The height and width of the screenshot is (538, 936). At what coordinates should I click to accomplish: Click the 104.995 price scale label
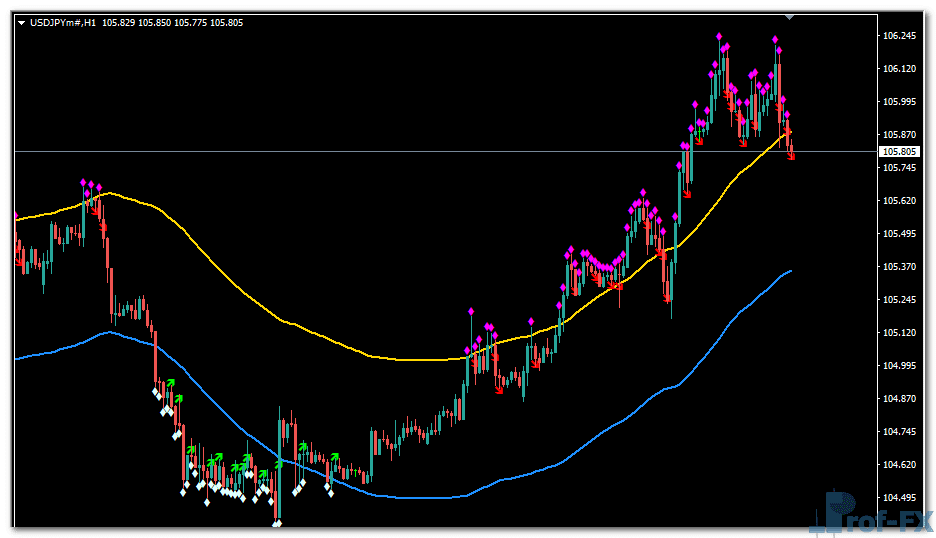(x=900, y=366)
